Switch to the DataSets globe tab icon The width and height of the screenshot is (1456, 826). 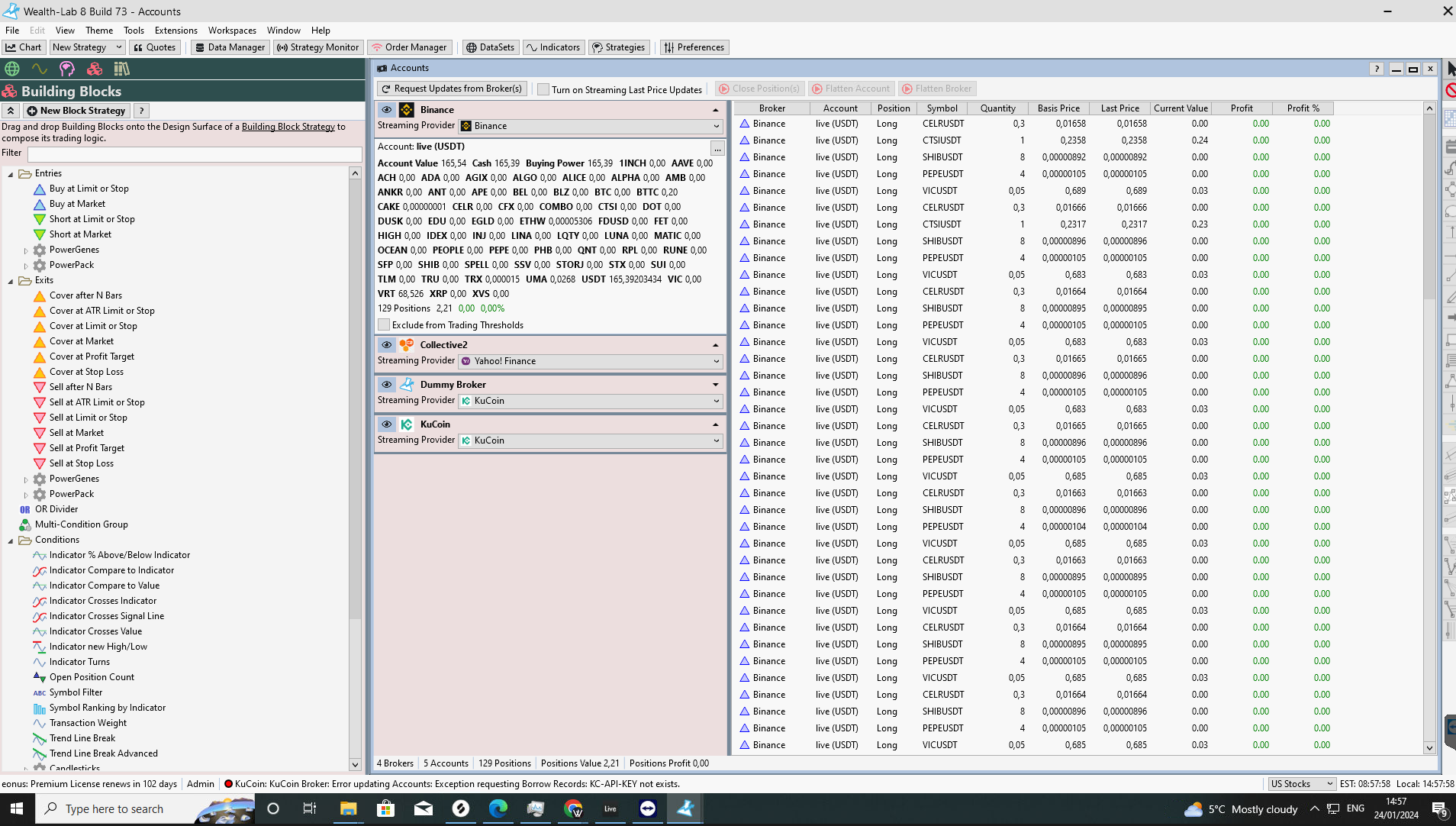pos(12,69)
